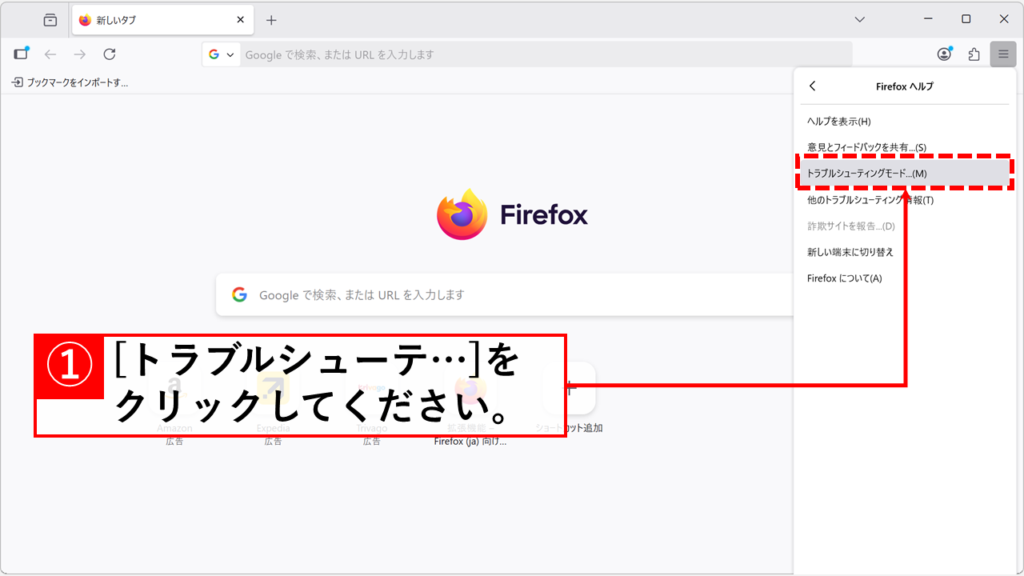Click the ショートカット追加 add shortcut tile
This screenshot has width=1024, height=576.
tap(569, 398)
